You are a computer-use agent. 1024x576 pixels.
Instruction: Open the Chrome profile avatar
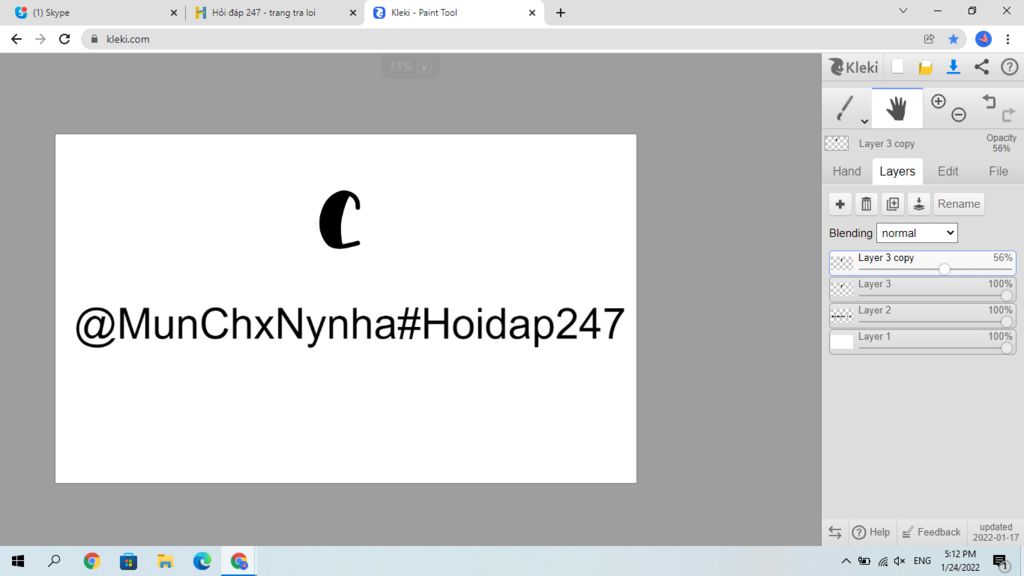point(984,39)
